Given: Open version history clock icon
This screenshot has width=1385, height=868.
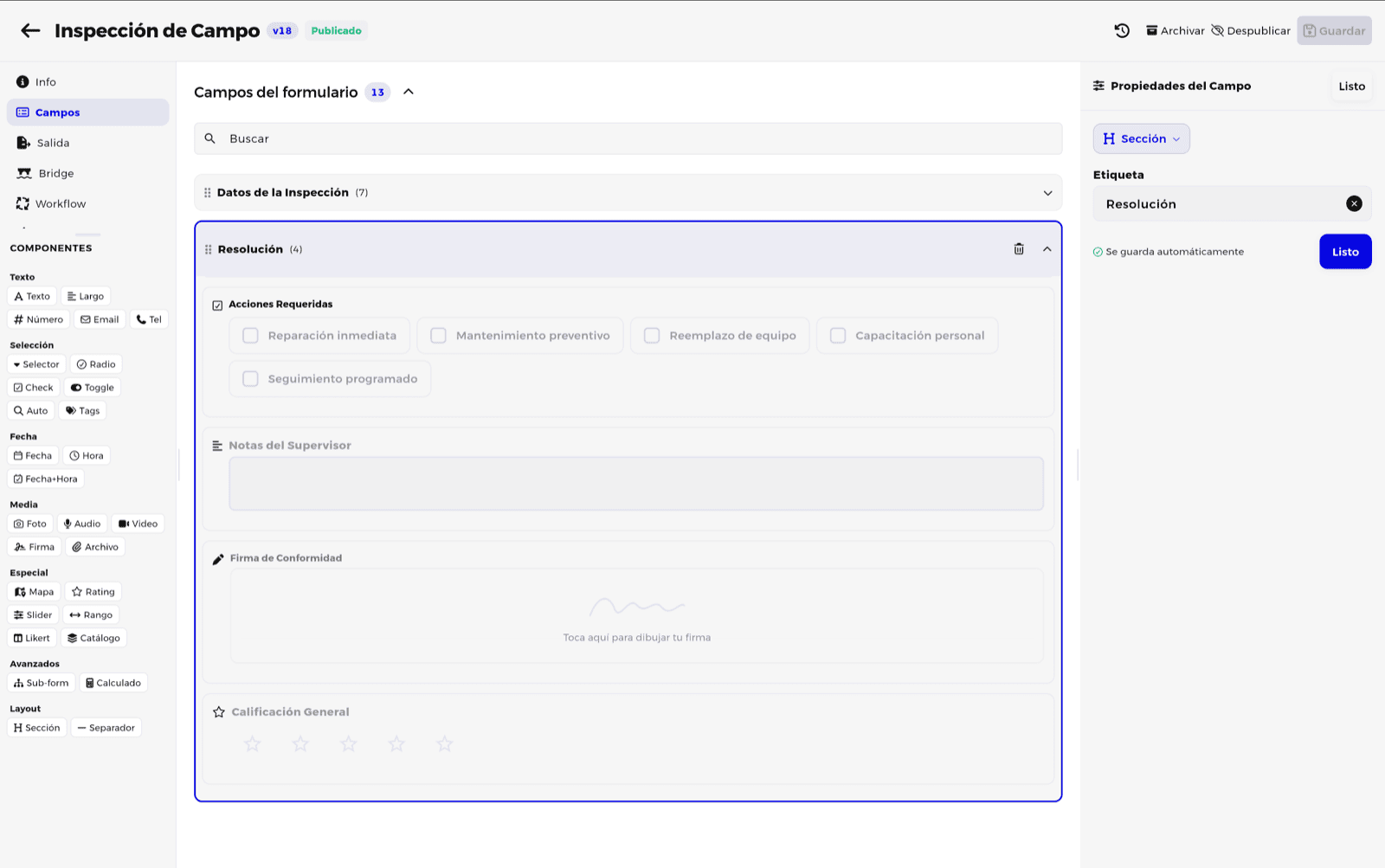Looking at the screenshot, I should [x=1122, y=30].
